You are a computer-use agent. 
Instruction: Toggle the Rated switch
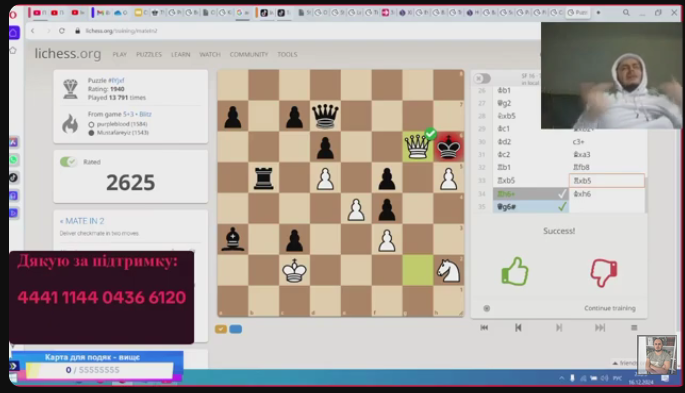coord(68,162)
